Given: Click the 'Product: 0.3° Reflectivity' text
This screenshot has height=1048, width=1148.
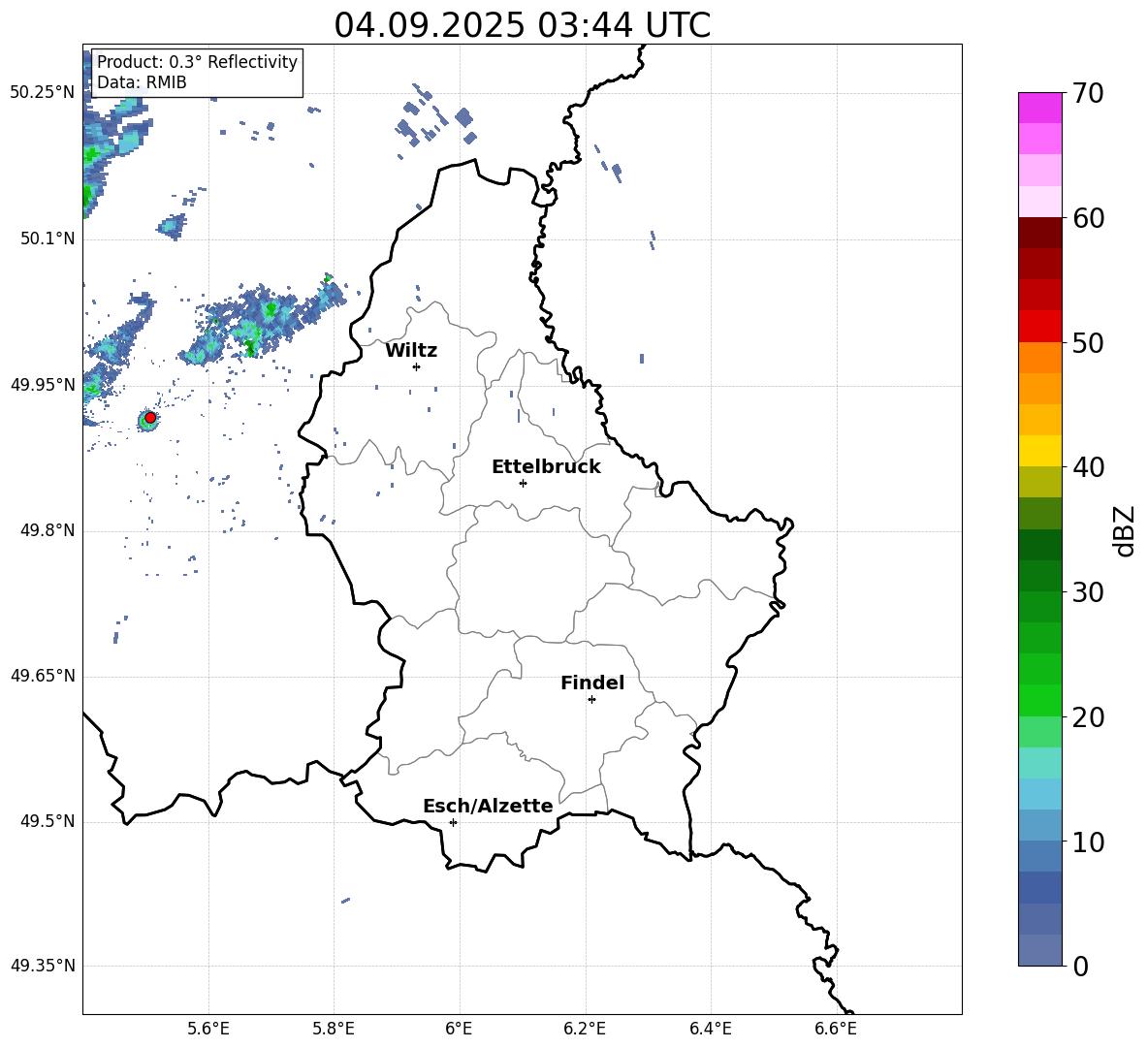Looking at the screenshot, I should click(197, 61).
